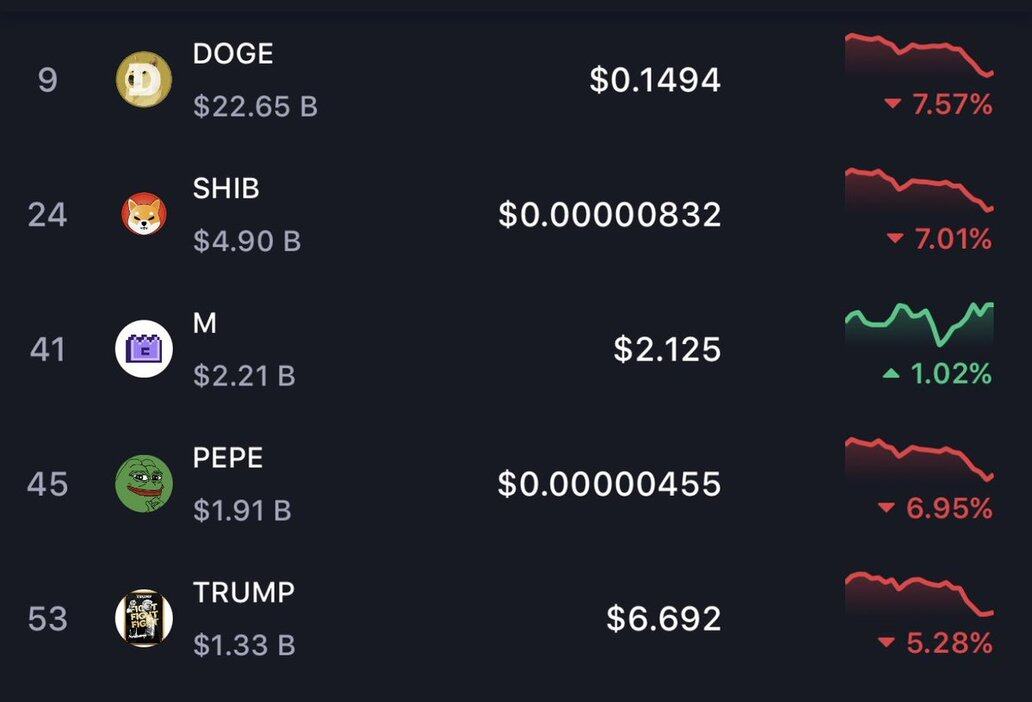Click rank number 53 for TRUMP

pos(47,618)
